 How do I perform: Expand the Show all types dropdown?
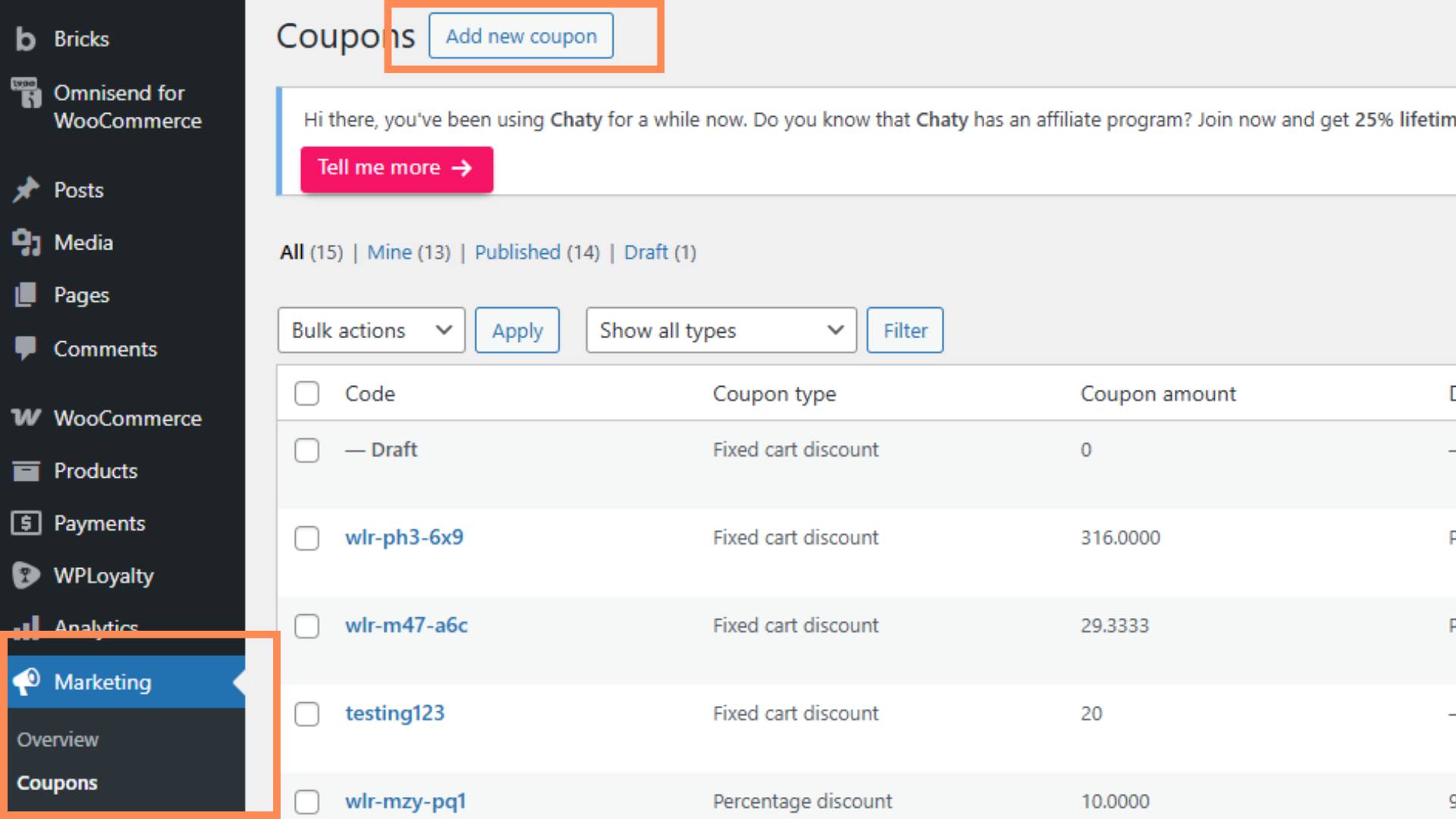[720, 331]
